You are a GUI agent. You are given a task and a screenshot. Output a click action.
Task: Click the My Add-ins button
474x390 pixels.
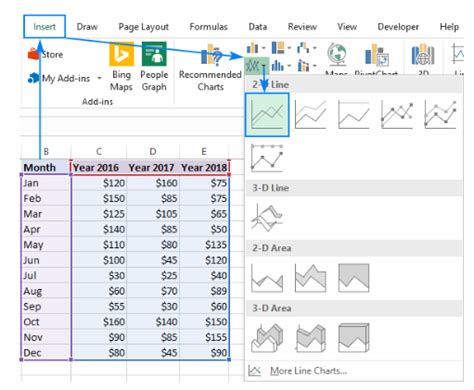click(59, 78)
